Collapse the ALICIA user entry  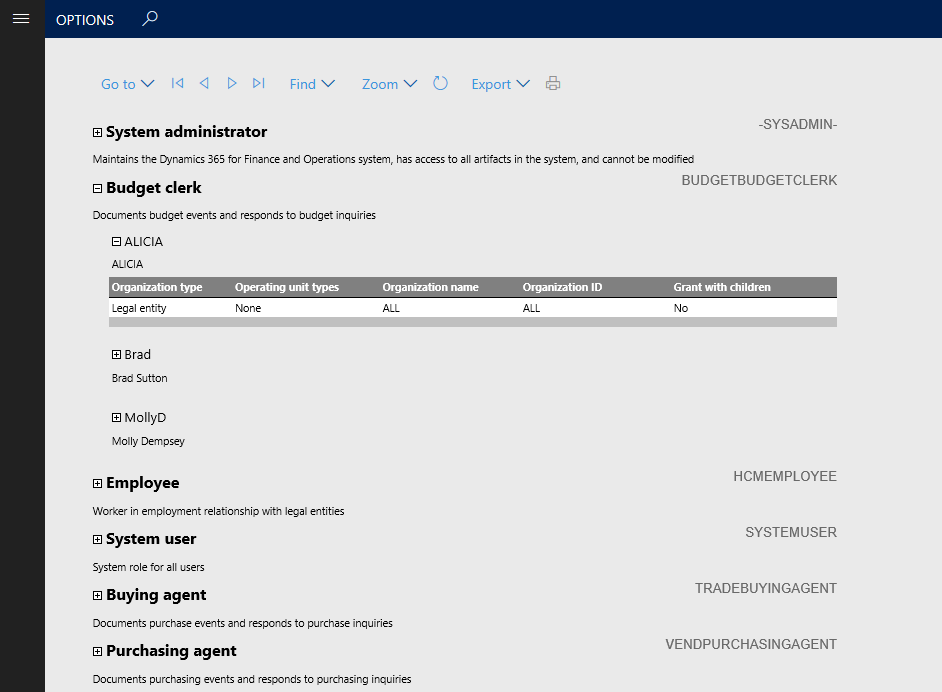click(116, 241)
